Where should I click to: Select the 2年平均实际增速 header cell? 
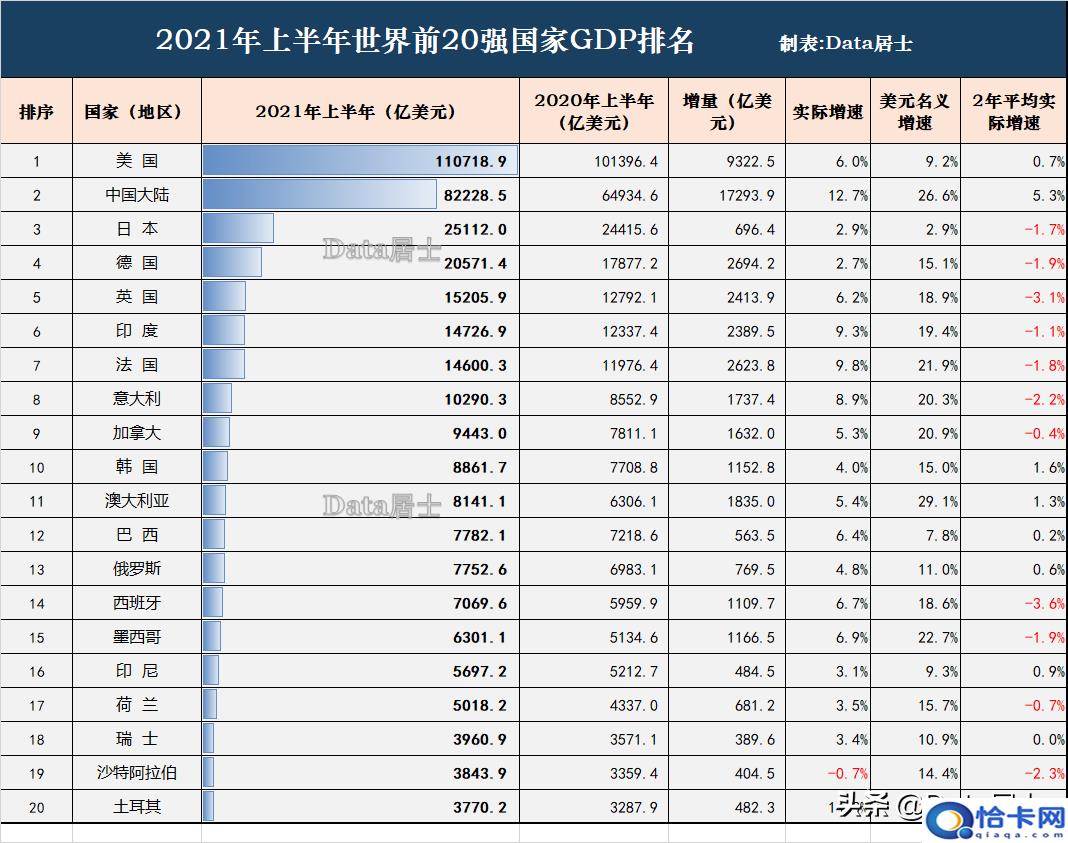[x=1013, y=112]
